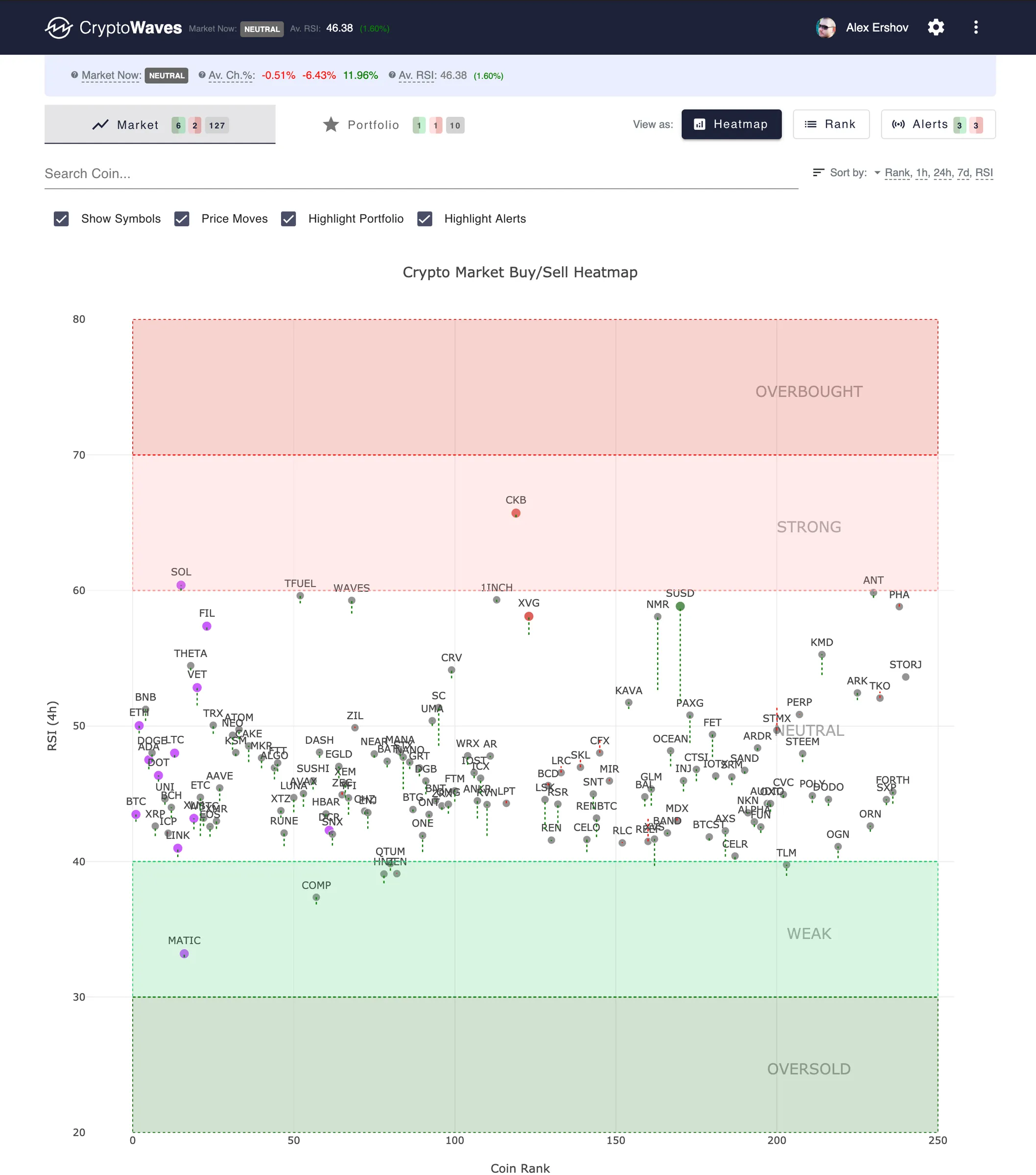Viewport: 1036px width, 1175px height.
Task: Open the Portfolio tab
Action: click(373, 125)
